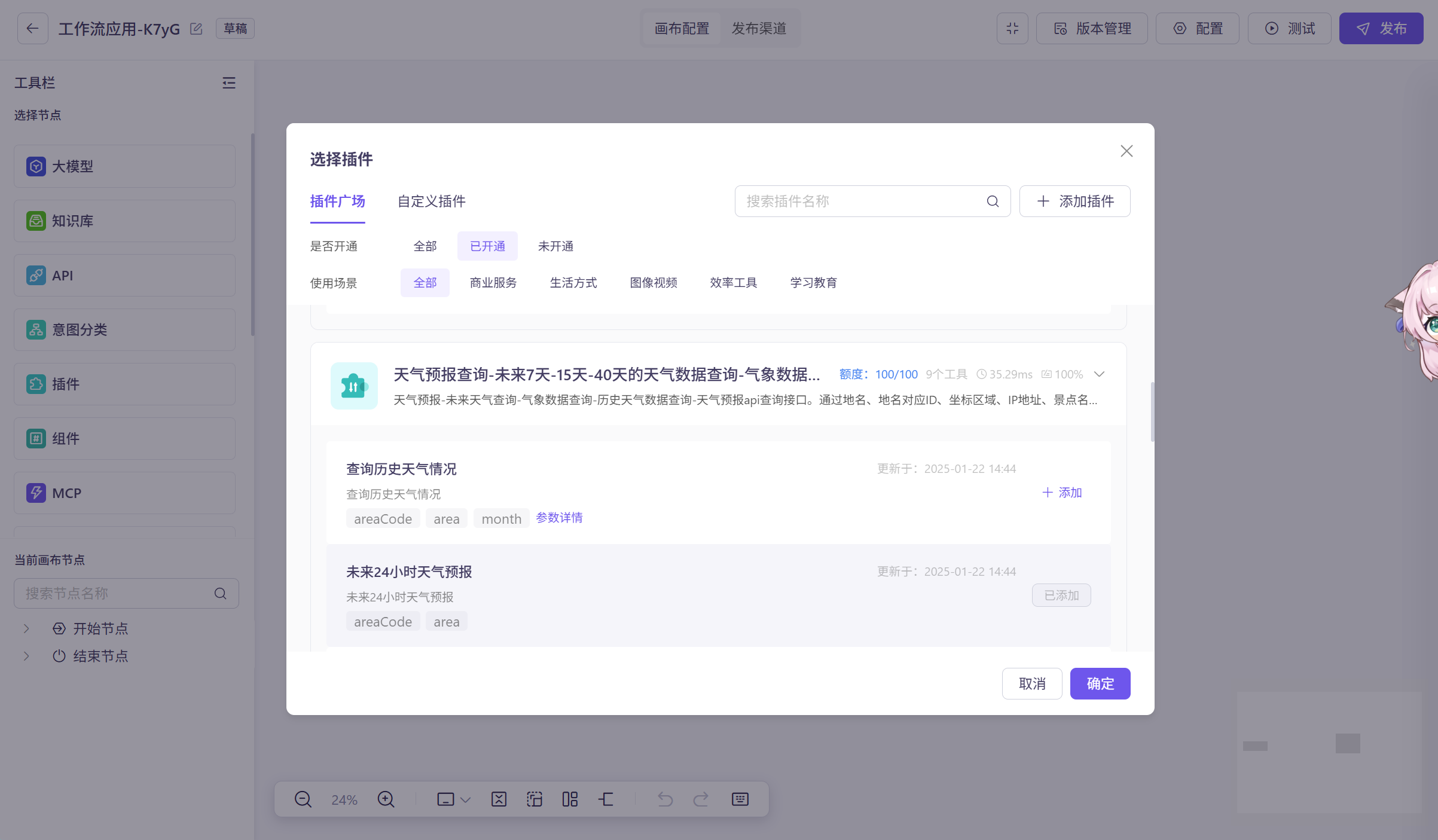
Task: Click edit pencil icon next to workflow name
Action: click(196, 29)
